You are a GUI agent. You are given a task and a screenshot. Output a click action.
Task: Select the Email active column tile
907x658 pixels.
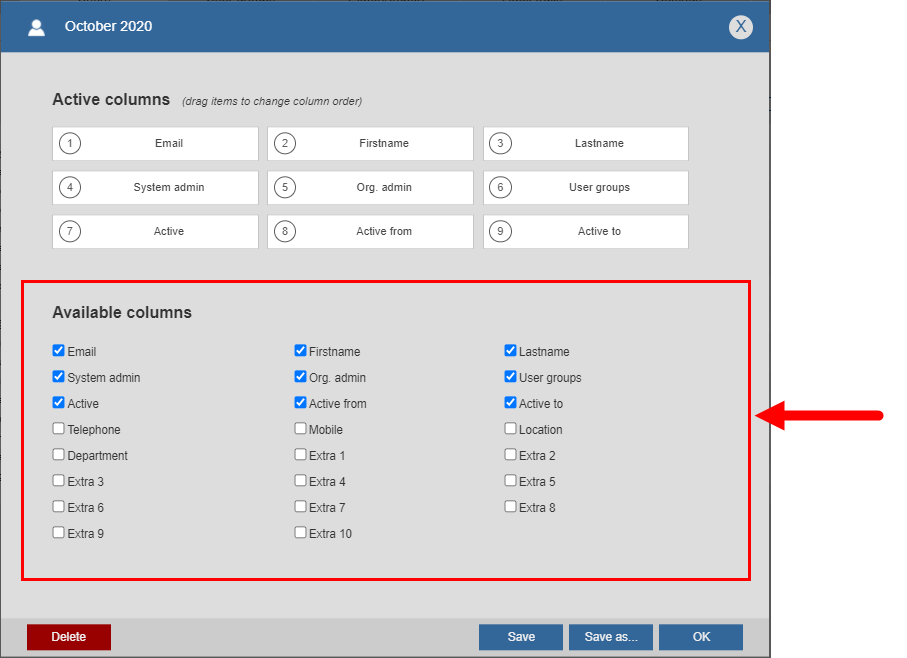[156, 143]
